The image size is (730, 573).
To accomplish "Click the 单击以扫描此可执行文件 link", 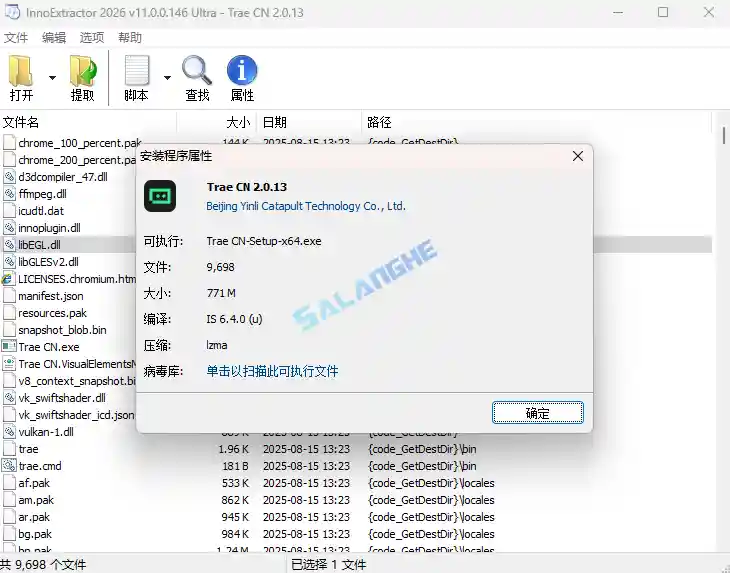I will (x=272, y=371).
